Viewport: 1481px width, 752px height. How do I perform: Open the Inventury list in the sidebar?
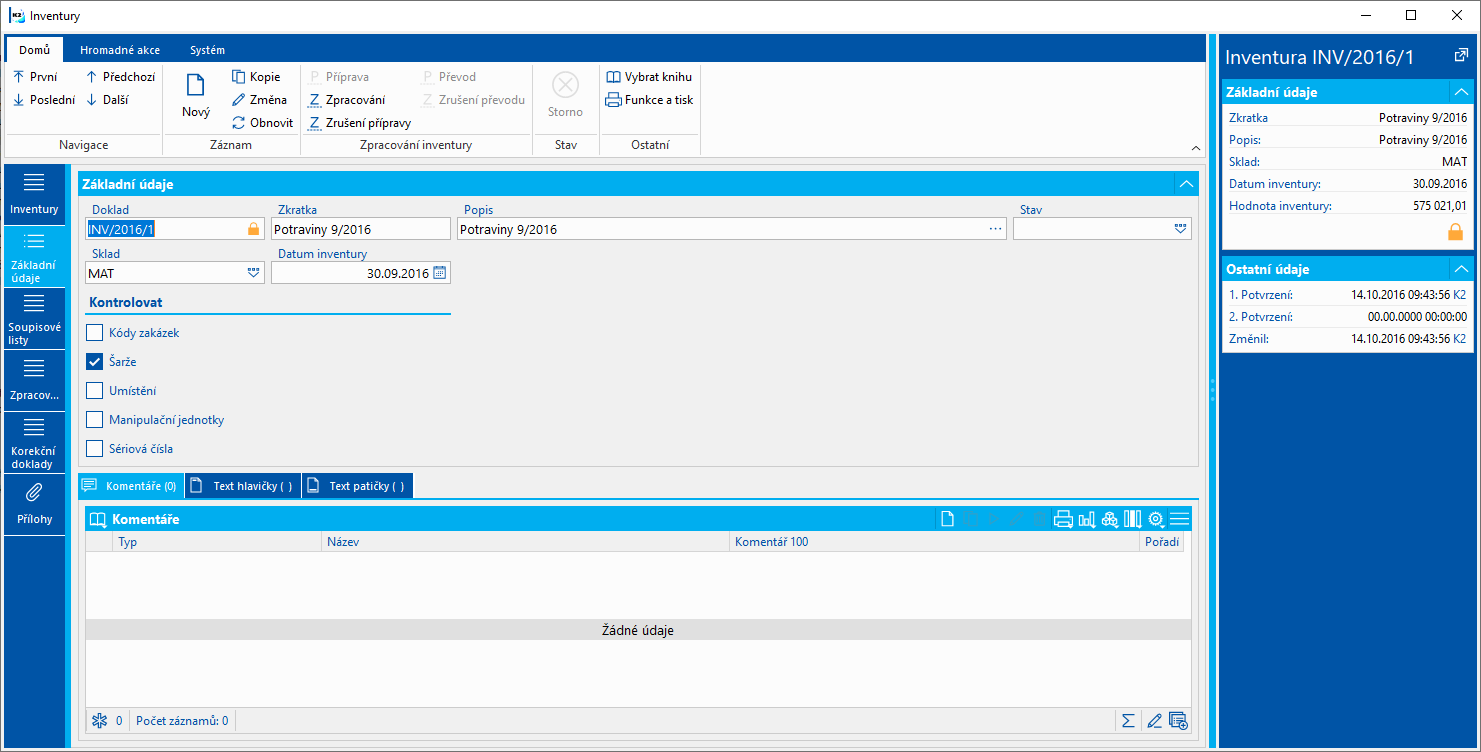tap(34, 194)
